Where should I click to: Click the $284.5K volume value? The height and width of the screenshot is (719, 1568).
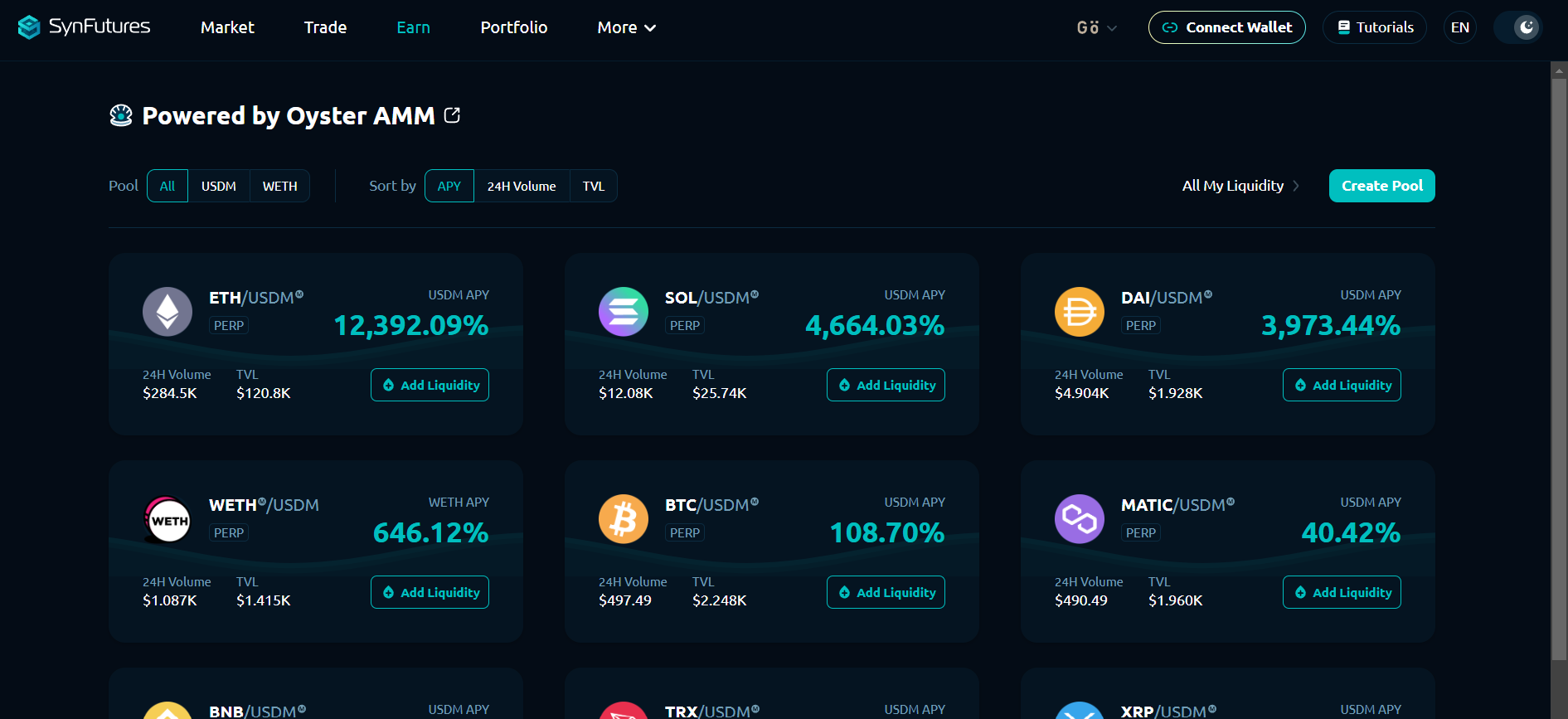point(170,393)
